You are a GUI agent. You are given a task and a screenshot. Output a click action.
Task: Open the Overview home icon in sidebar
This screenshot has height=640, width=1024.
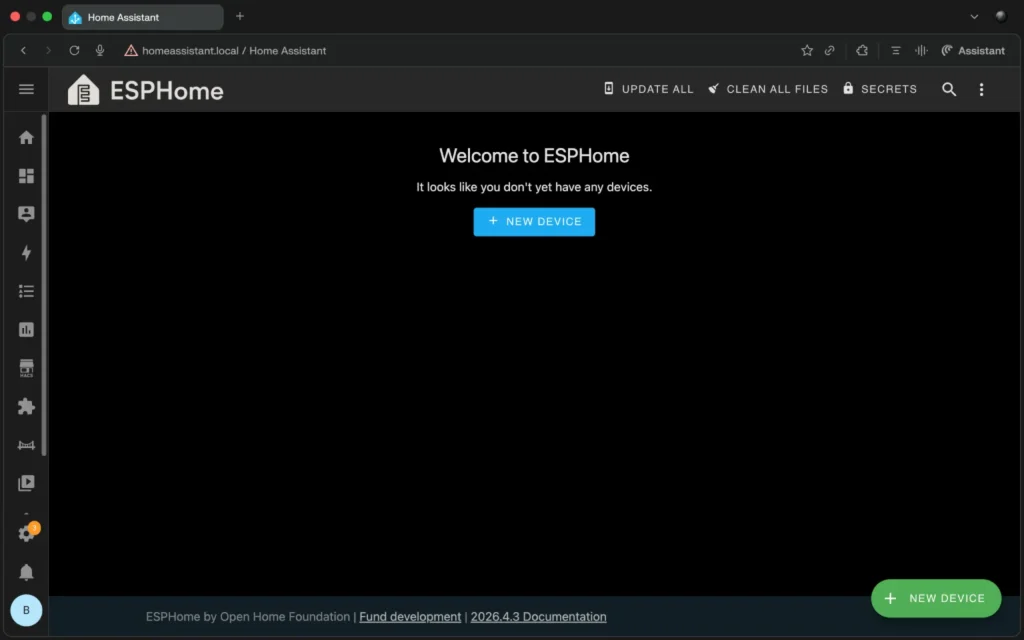point(26,137)
